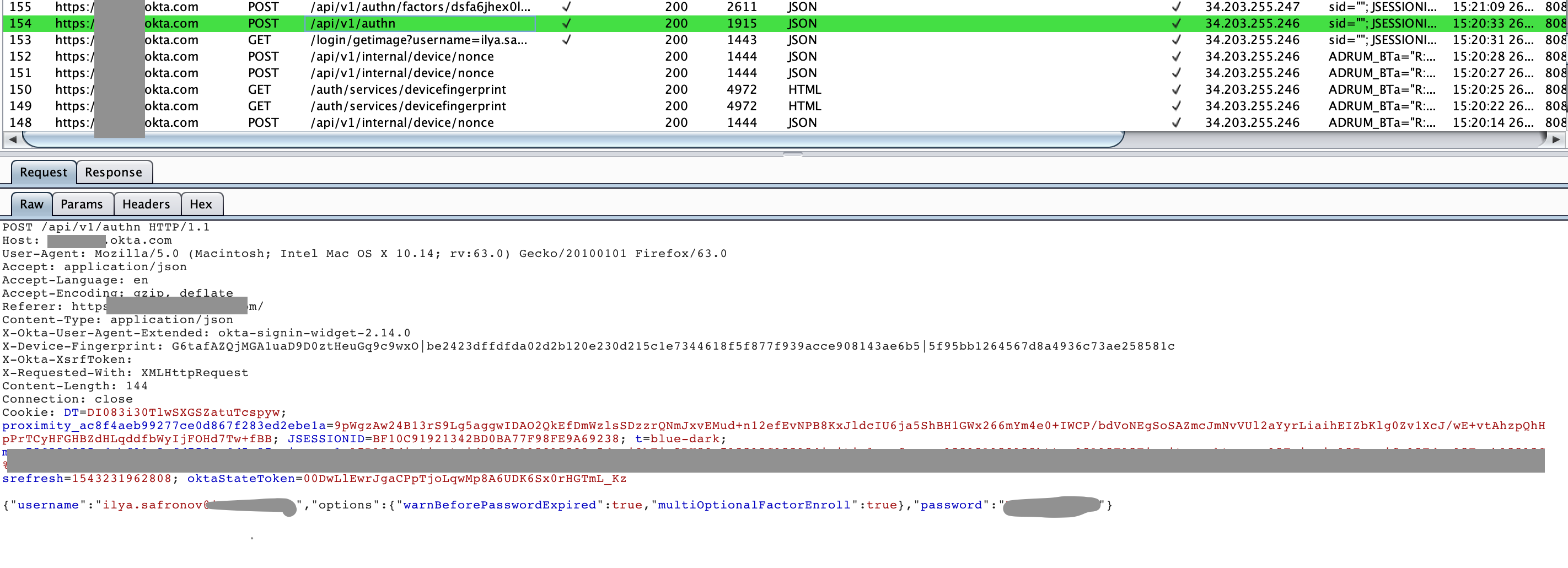
Task: Show the Headers tab
Action: pos(146,205)
